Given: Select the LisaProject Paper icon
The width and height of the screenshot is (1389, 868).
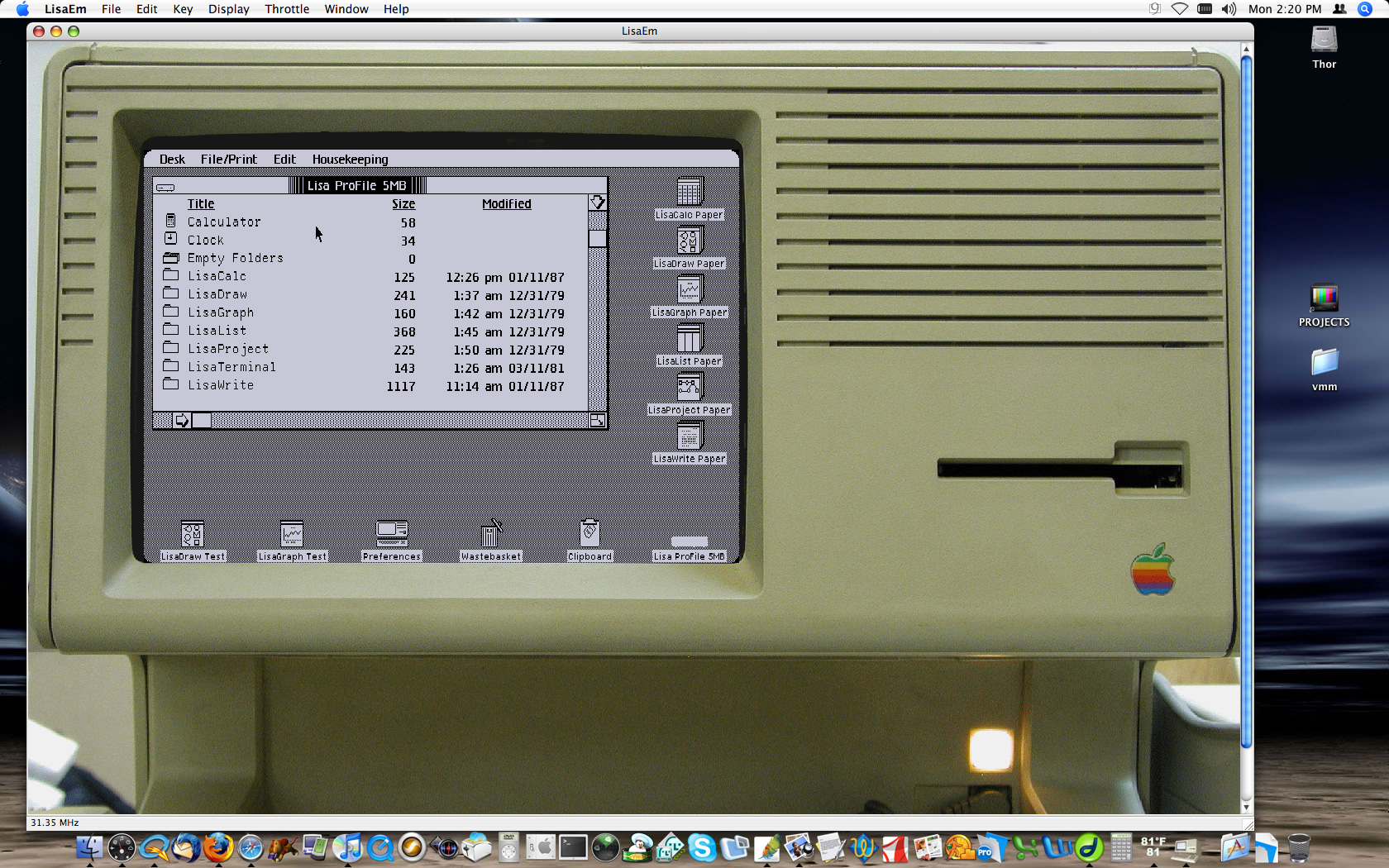Looking at the screenshot, I should click(689, 387).
